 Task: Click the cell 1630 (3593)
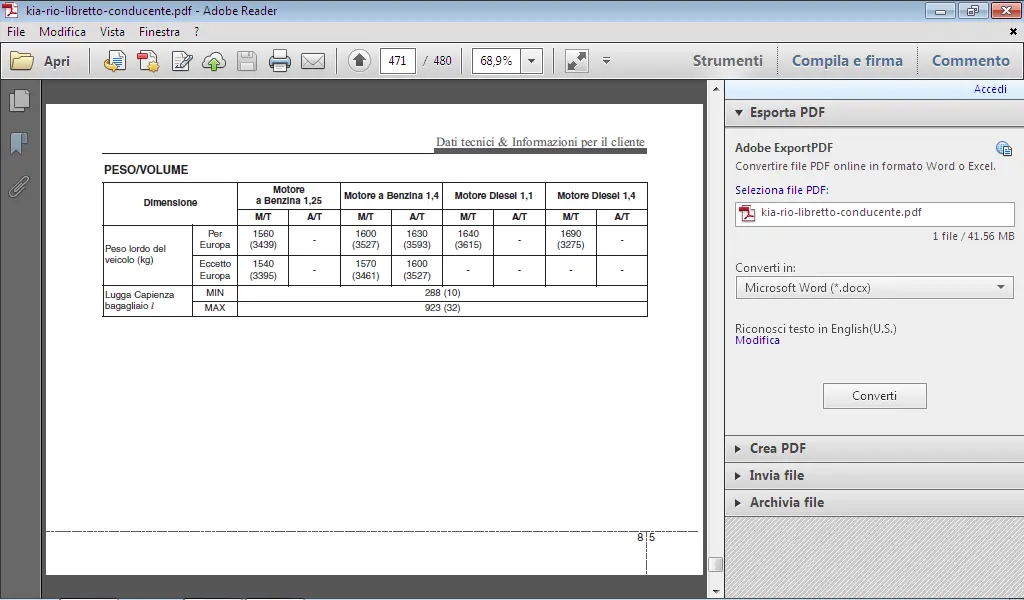click(x=417, y=239)
